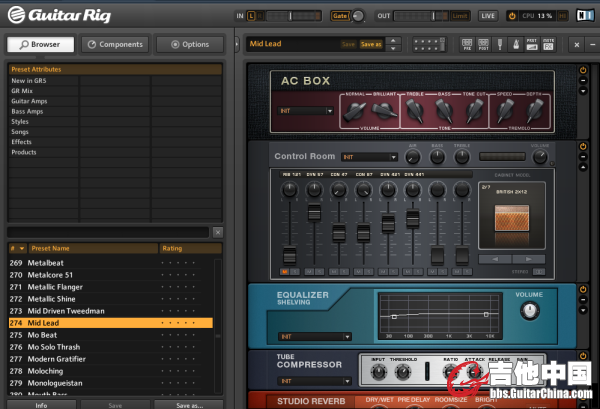
Task: Clear the preset search field with X
Action: point(218,232)
